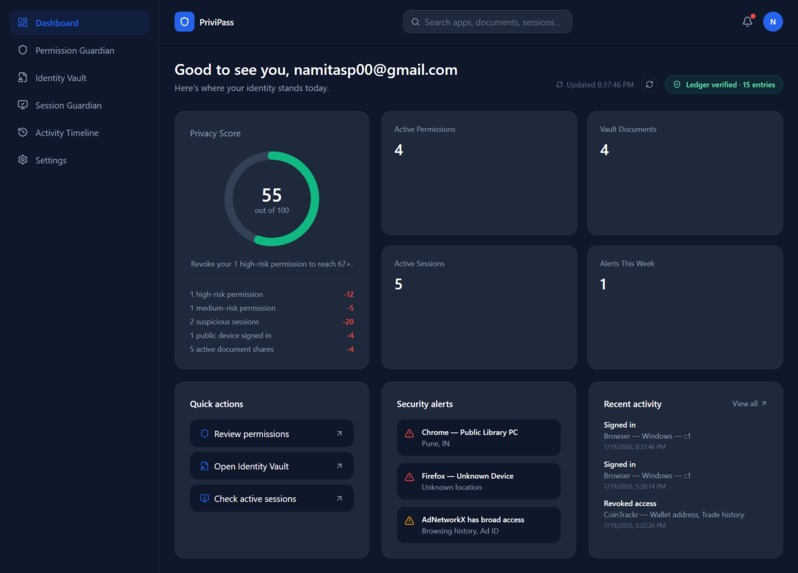
Task: Click the Session Guardian monitor icon
Action: [22, 105]
